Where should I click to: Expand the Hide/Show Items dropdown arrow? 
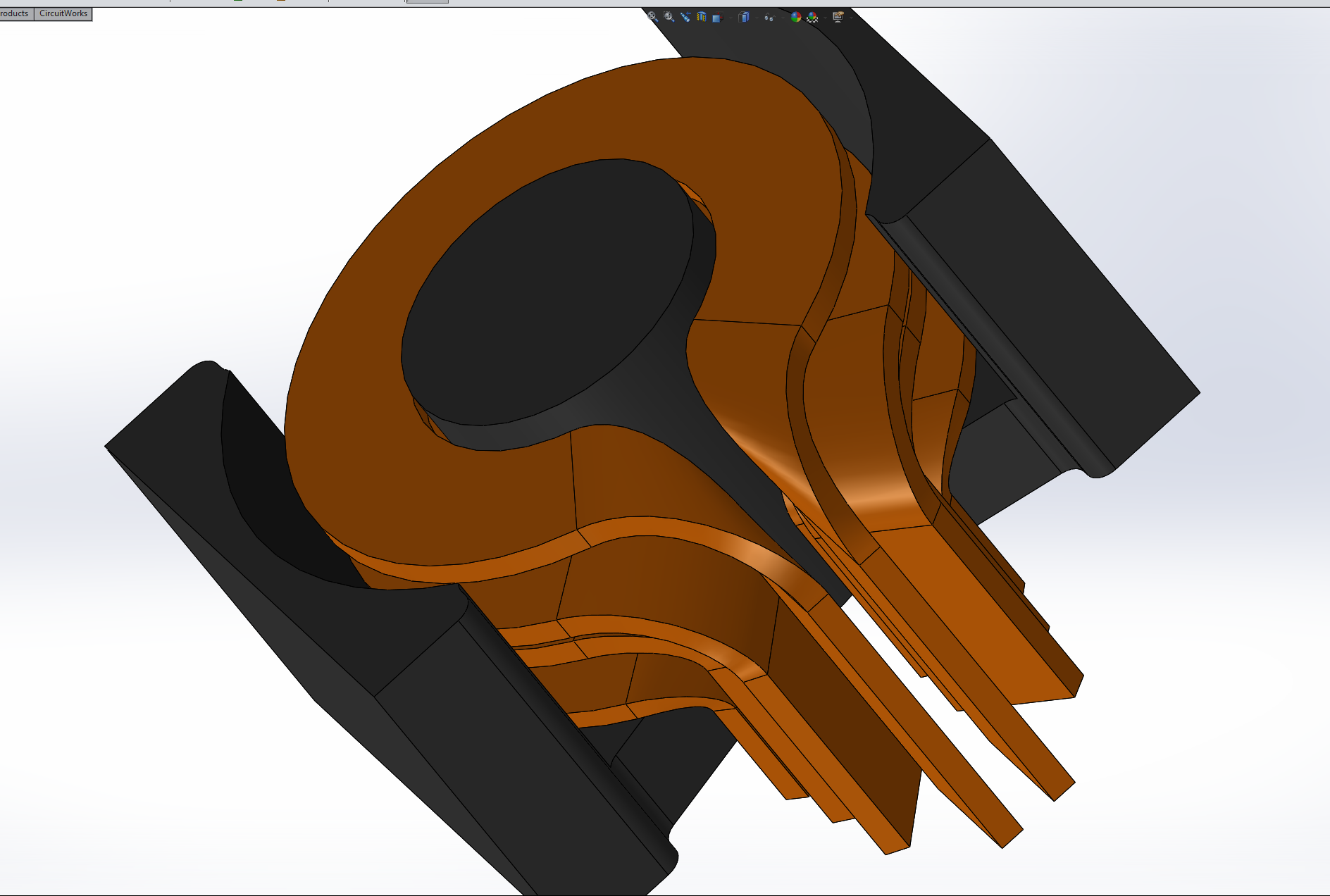783,18
